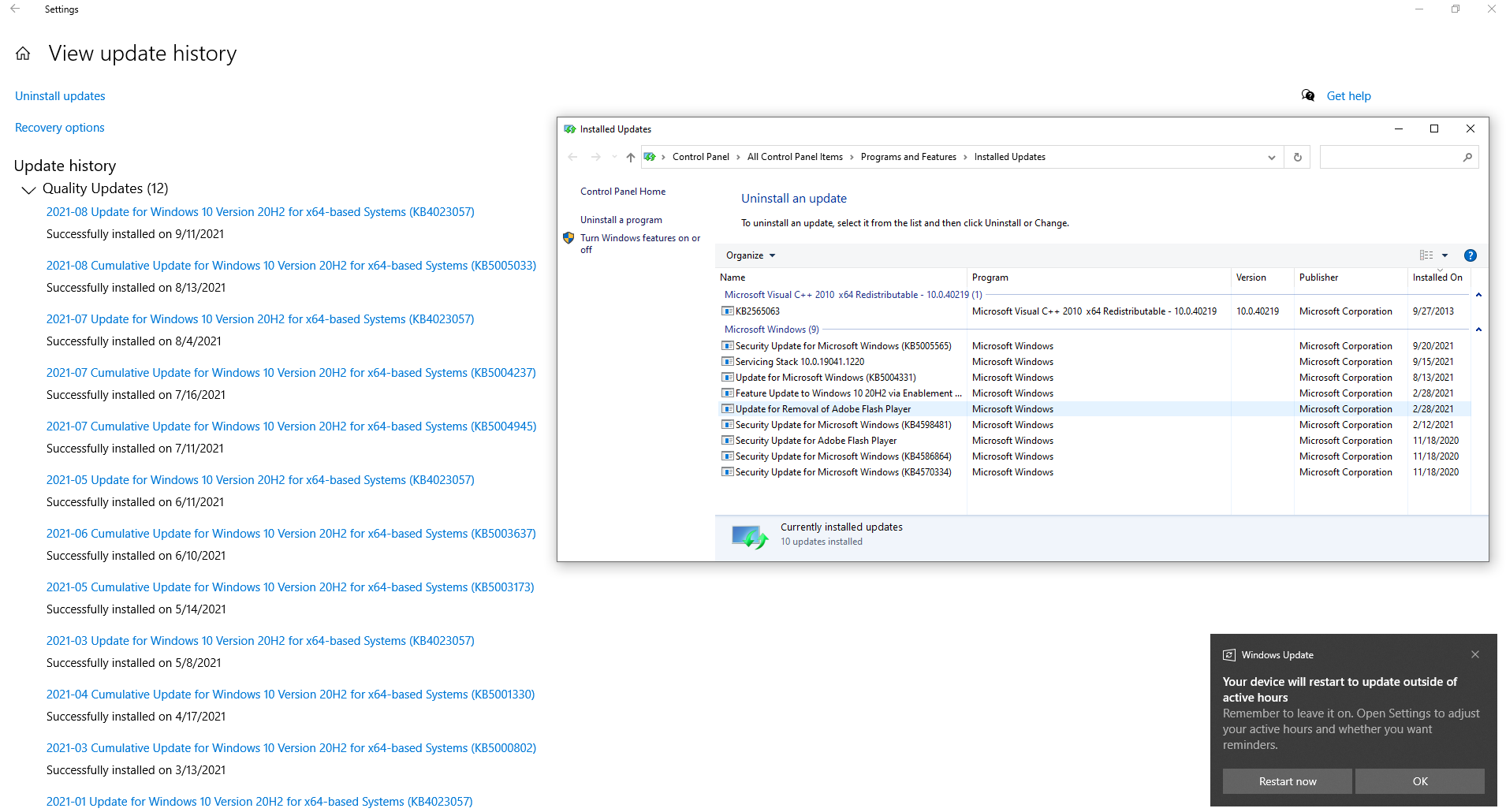
Task: Open the Uninstall updates link
Action: click(x=60, y=95)
